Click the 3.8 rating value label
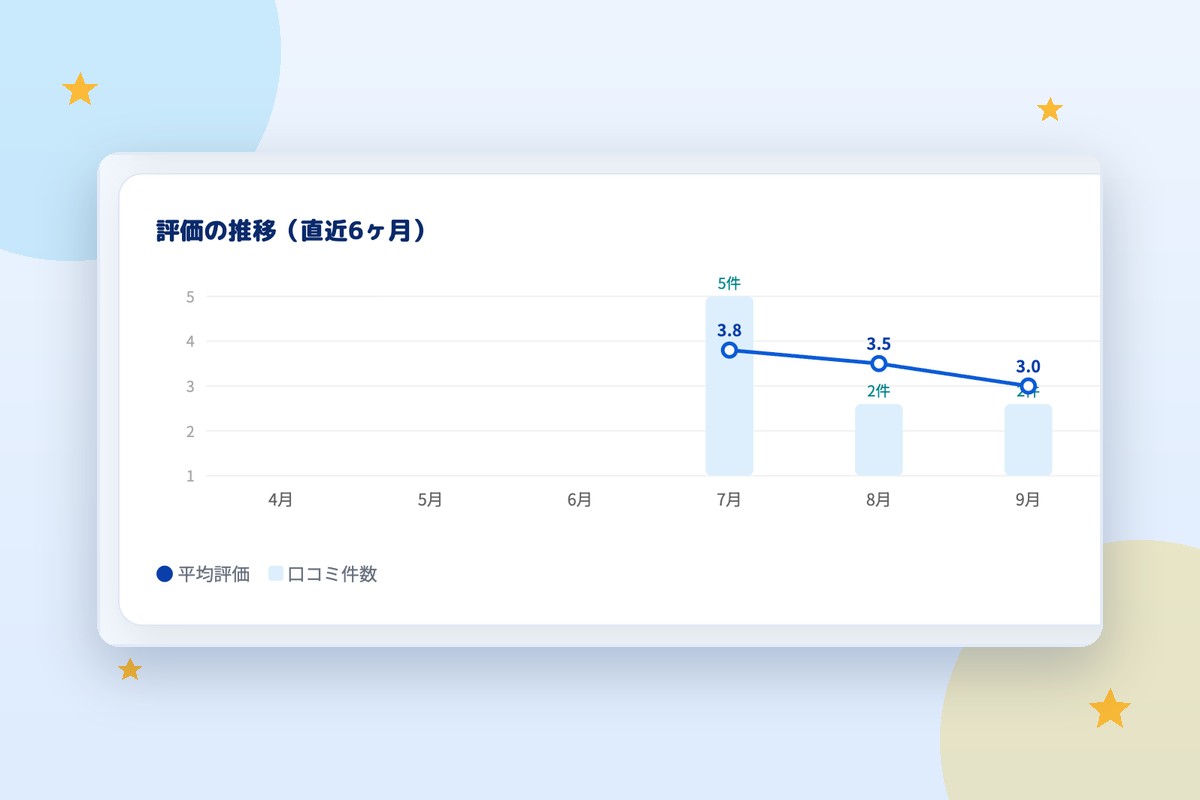Viewport: 1200px width, 800px height. (x=729, y=329)
